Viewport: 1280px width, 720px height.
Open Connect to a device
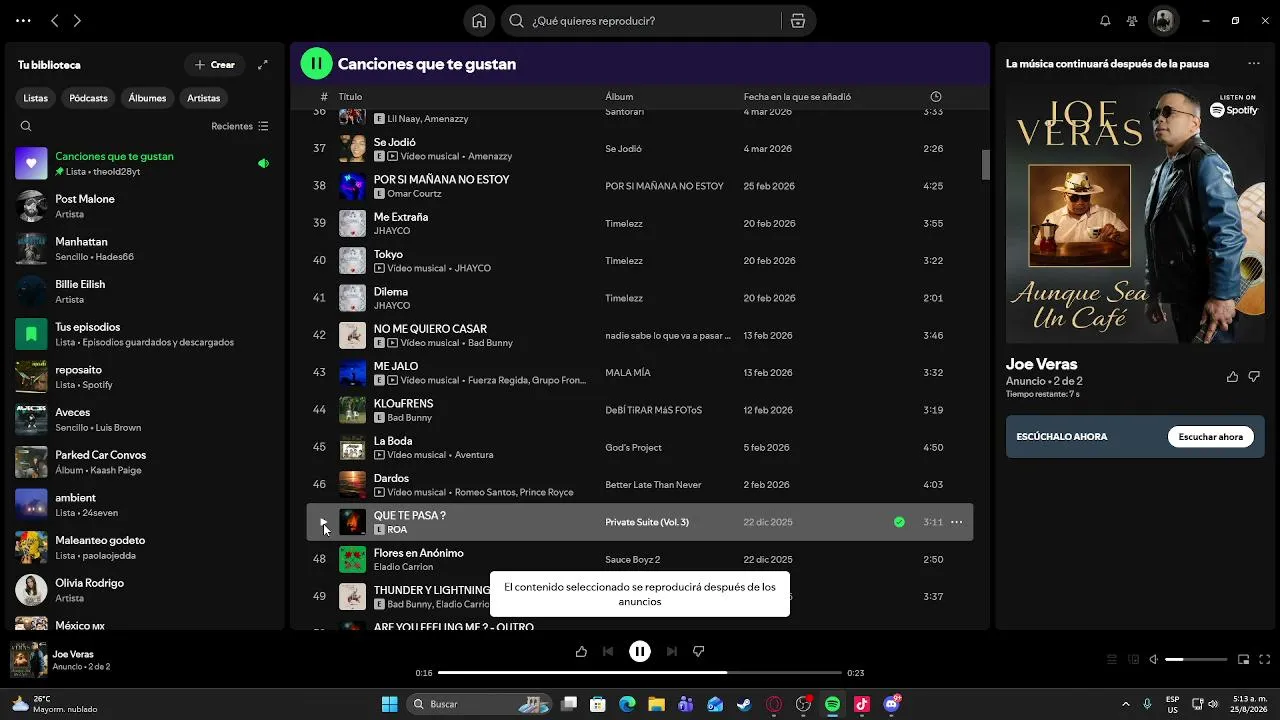click(1133, 660)
